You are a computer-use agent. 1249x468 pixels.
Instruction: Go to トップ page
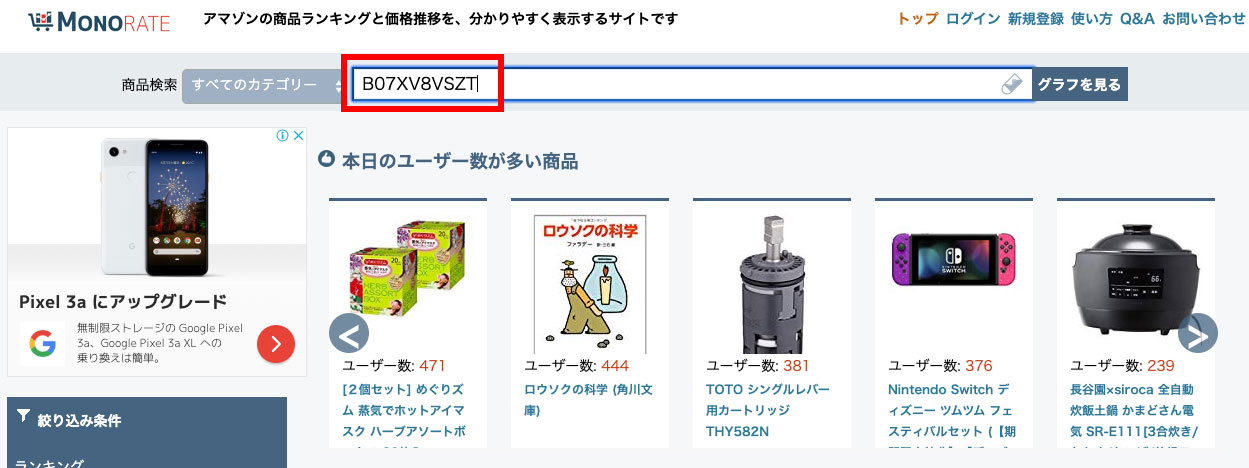click(x=917, y=19)
